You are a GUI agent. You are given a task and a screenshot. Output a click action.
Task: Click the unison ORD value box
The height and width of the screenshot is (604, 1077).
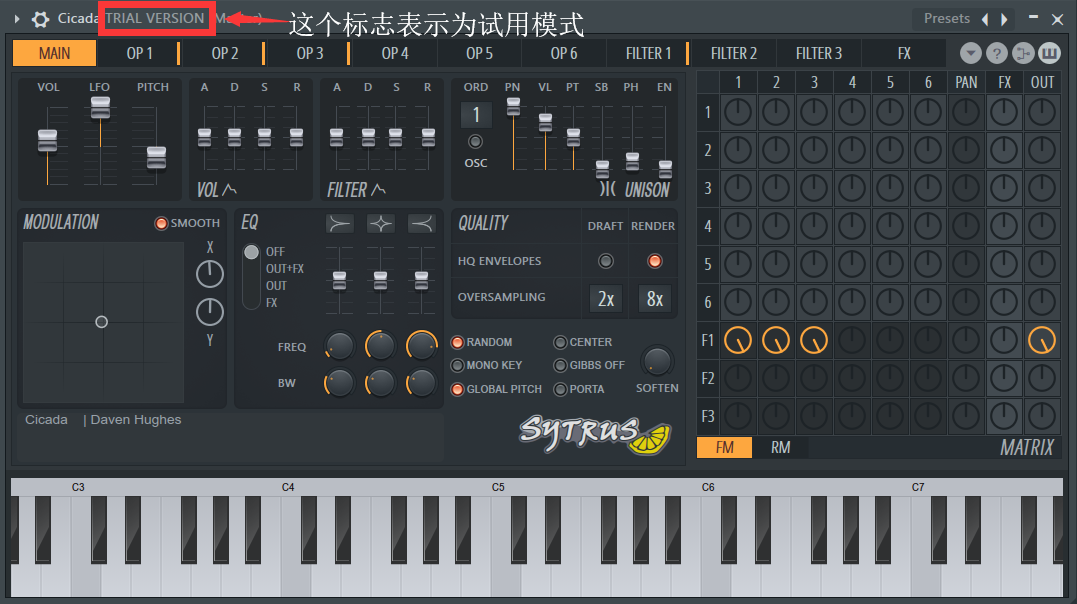coord(475,115)
